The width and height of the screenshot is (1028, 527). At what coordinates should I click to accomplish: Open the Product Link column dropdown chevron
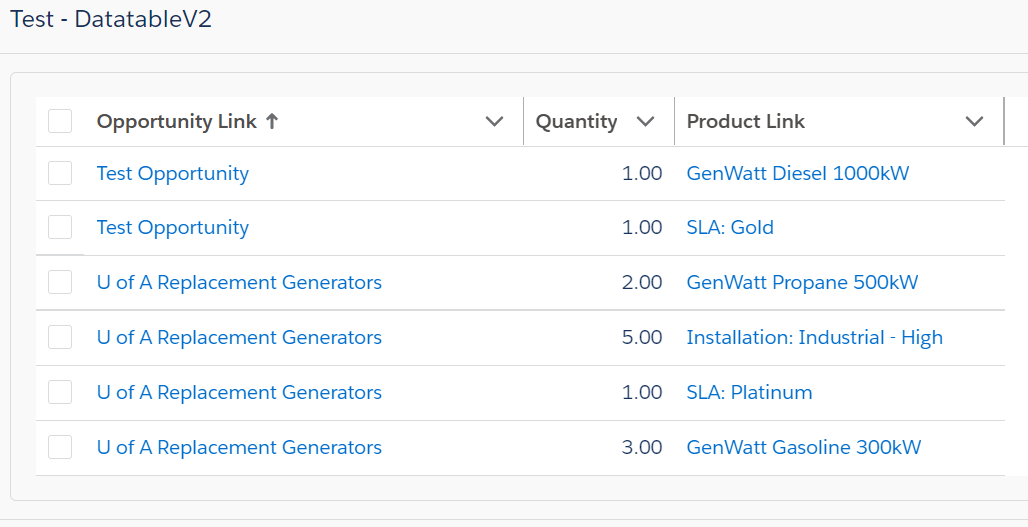(975, 122)
